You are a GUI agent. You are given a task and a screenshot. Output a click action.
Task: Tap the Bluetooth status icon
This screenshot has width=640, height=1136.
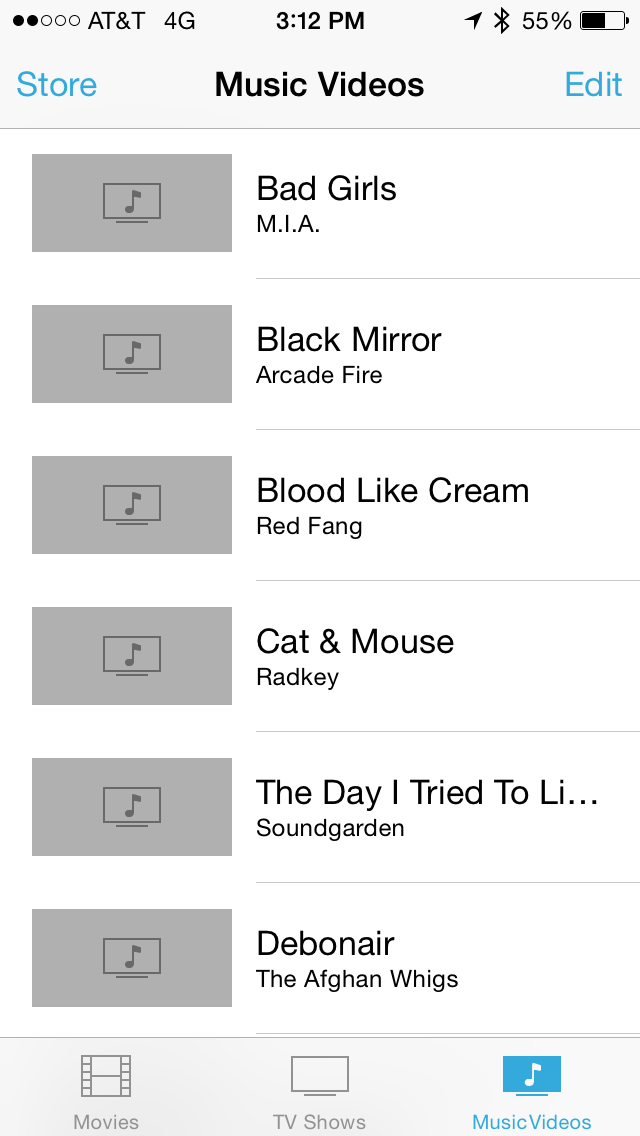click(x=502, y=21)
